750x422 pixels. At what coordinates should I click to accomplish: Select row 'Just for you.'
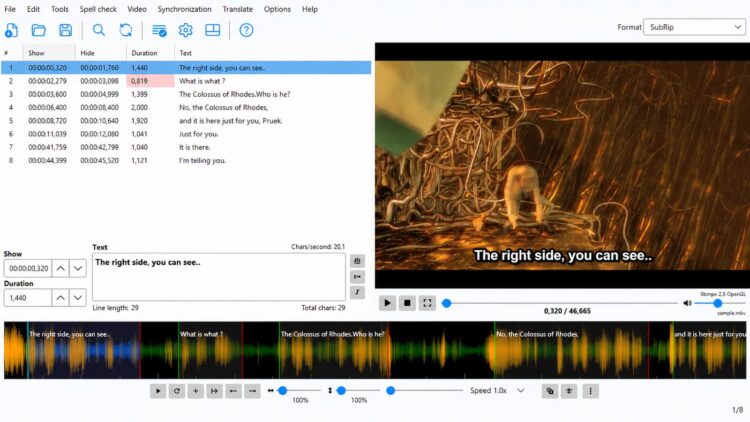point(186,134)
